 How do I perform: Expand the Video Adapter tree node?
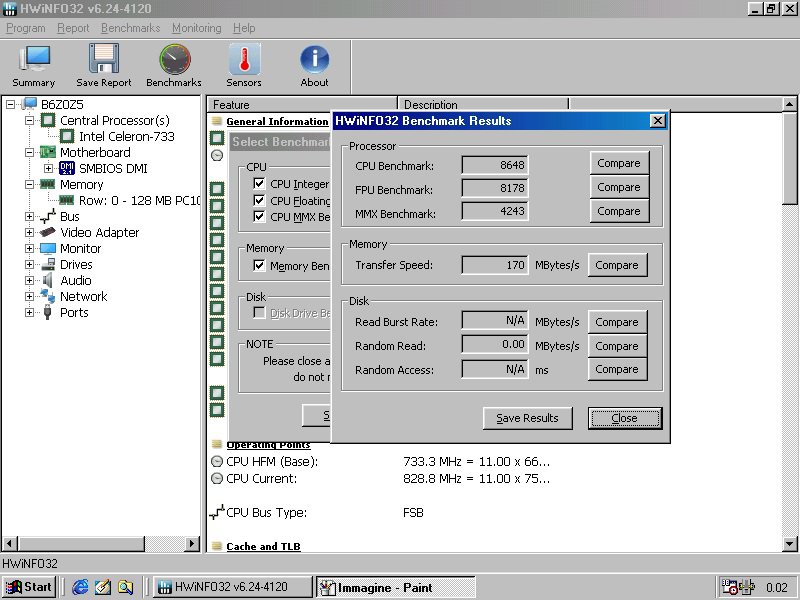pyautogui.click(x=30, y=232)
